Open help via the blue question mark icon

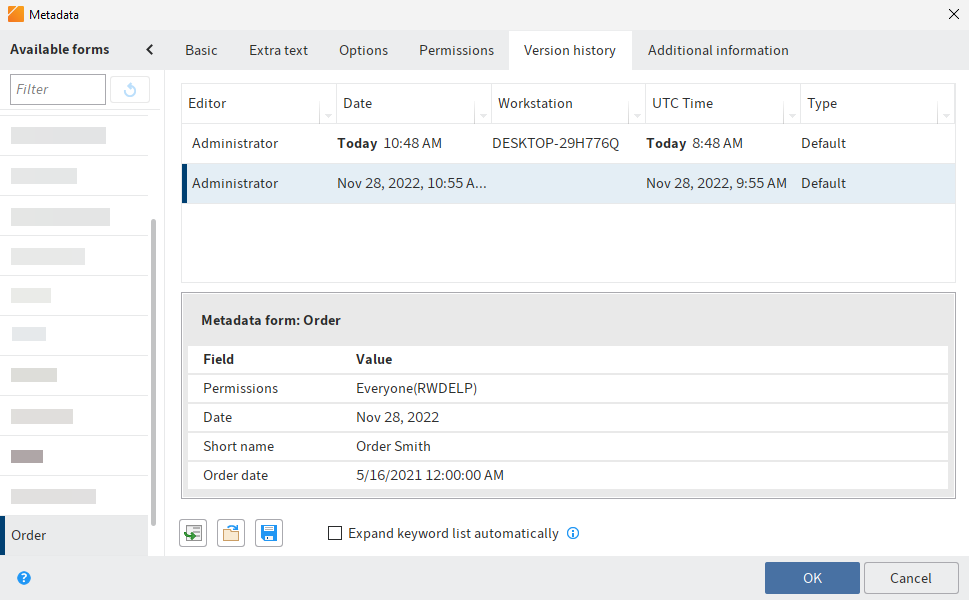[x=24, y=578]
